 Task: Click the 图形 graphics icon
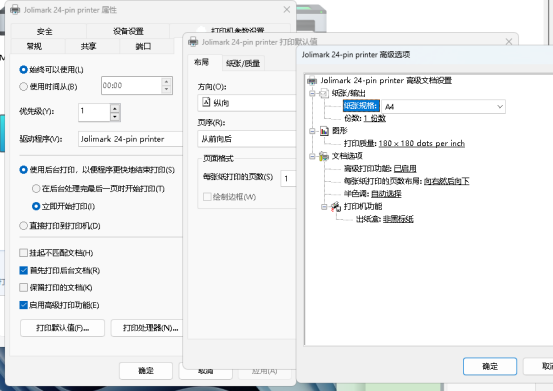point(324,131)
